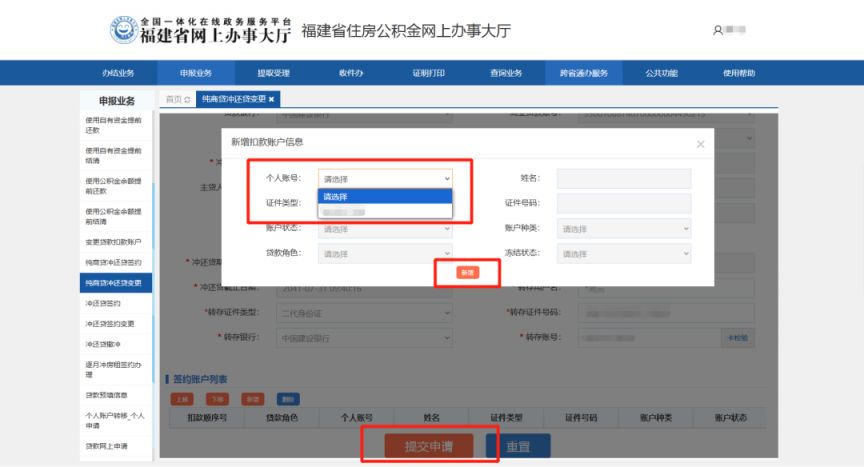Open the 证明打印 menu
864x467 pixels.
(429, 73)
